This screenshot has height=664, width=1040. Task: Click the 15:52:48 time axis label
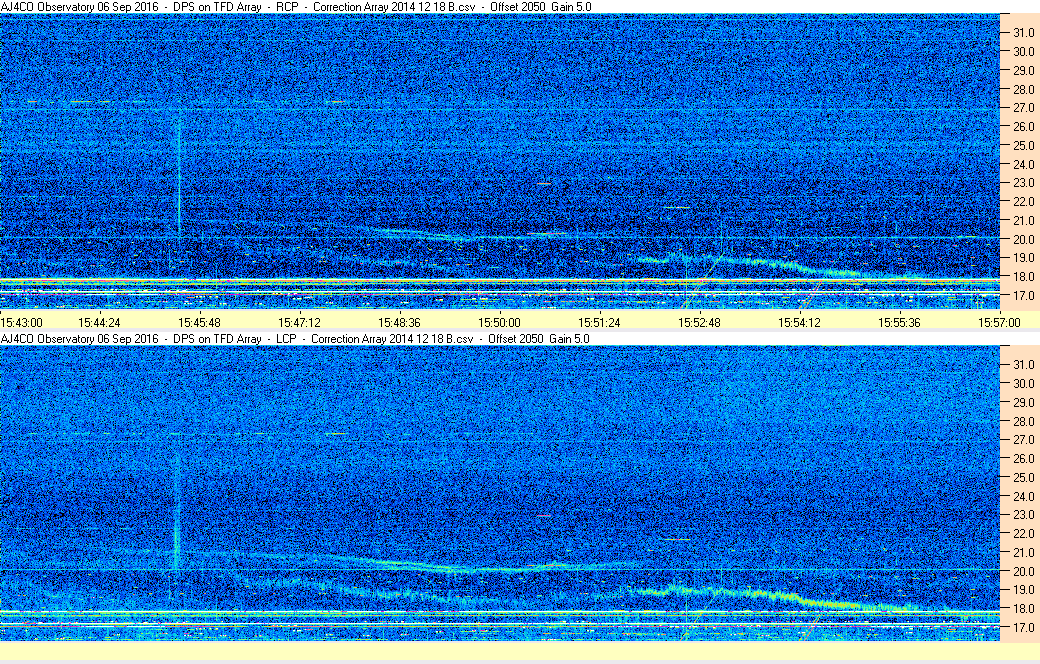click(x=699, y=322)
